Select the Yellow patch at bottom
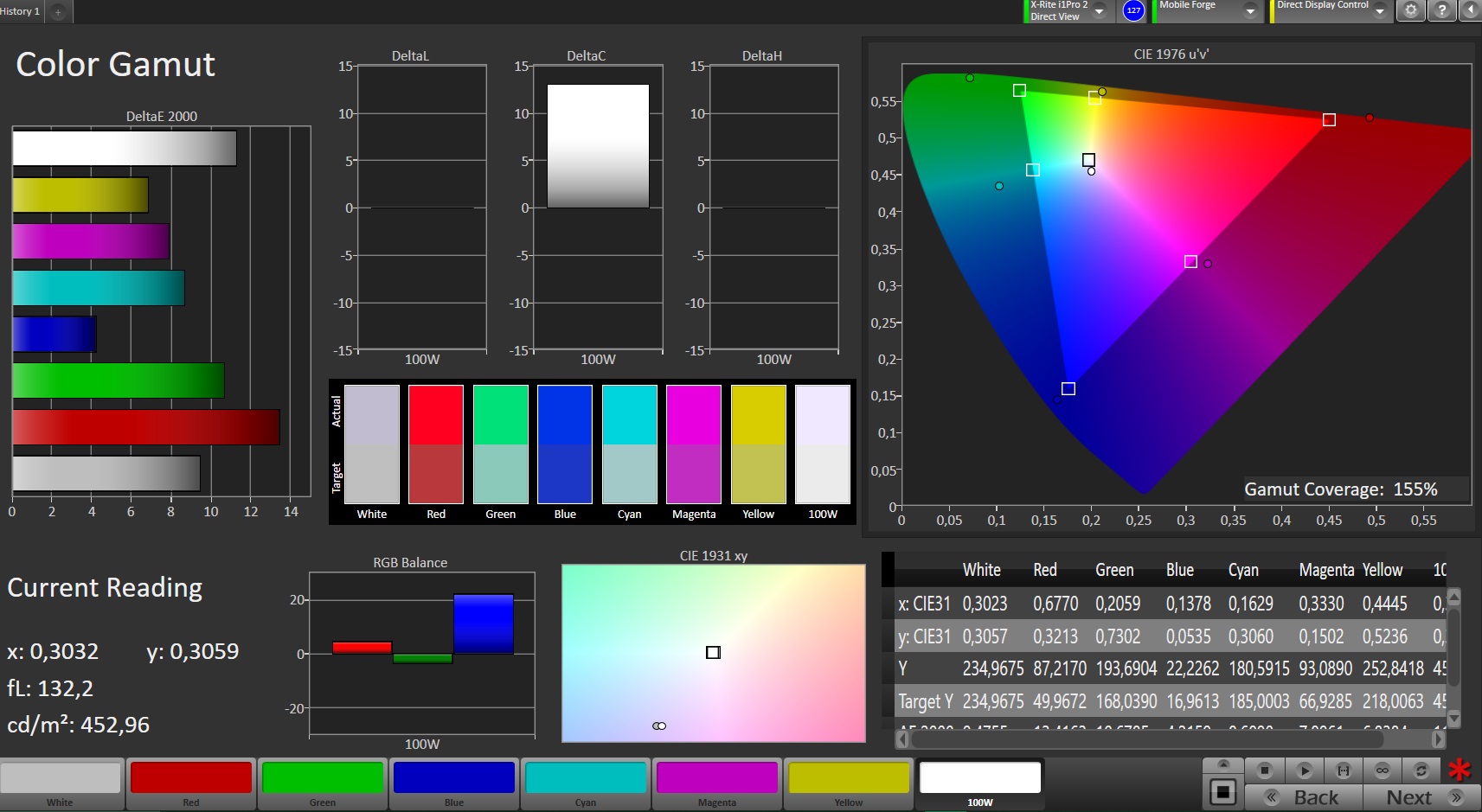The width and height of the screenshot is (1482, 812). pos(849,783)
